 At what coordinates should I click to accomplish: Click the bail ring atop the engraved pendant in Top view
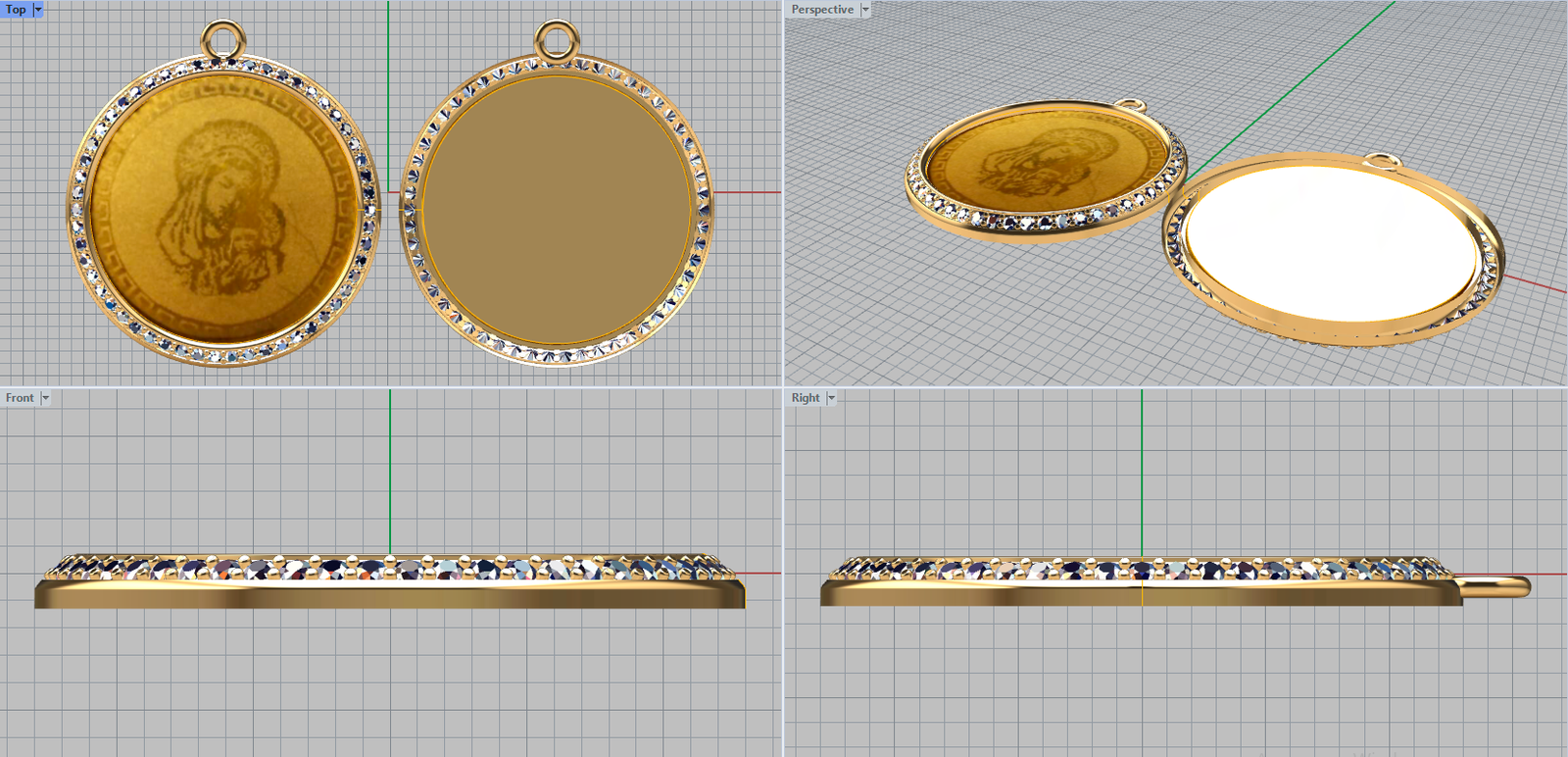click(222, 39)
